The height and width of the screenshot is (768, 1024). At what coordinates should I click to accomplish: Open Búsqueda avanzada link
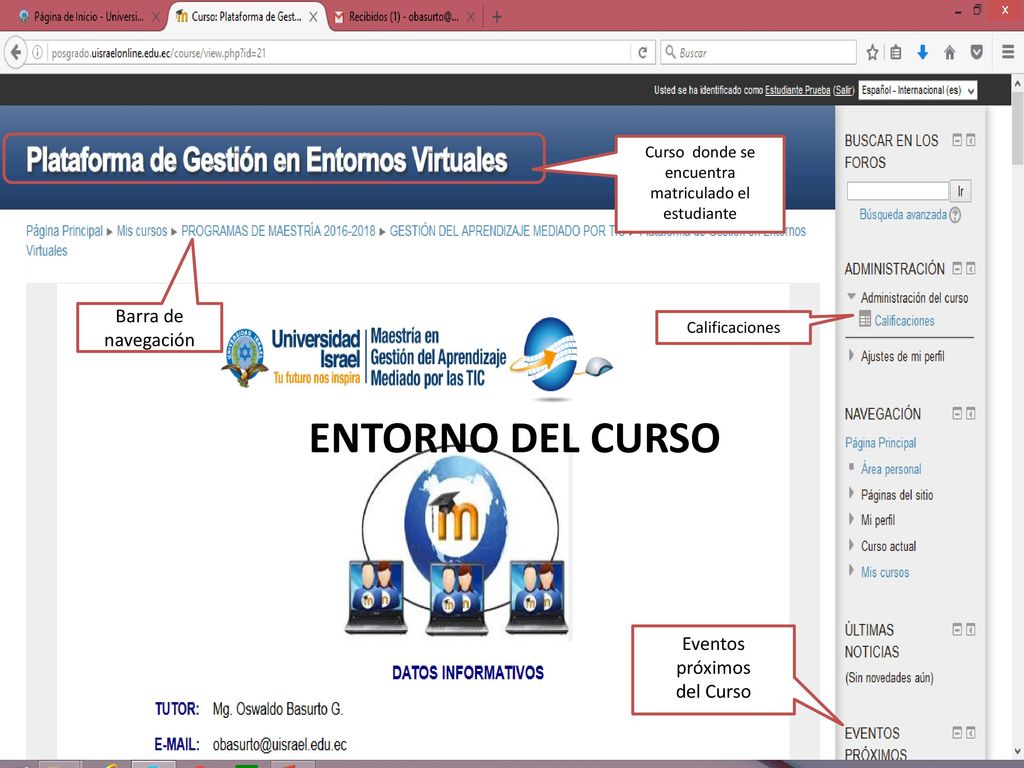click(x=903, y=215)
